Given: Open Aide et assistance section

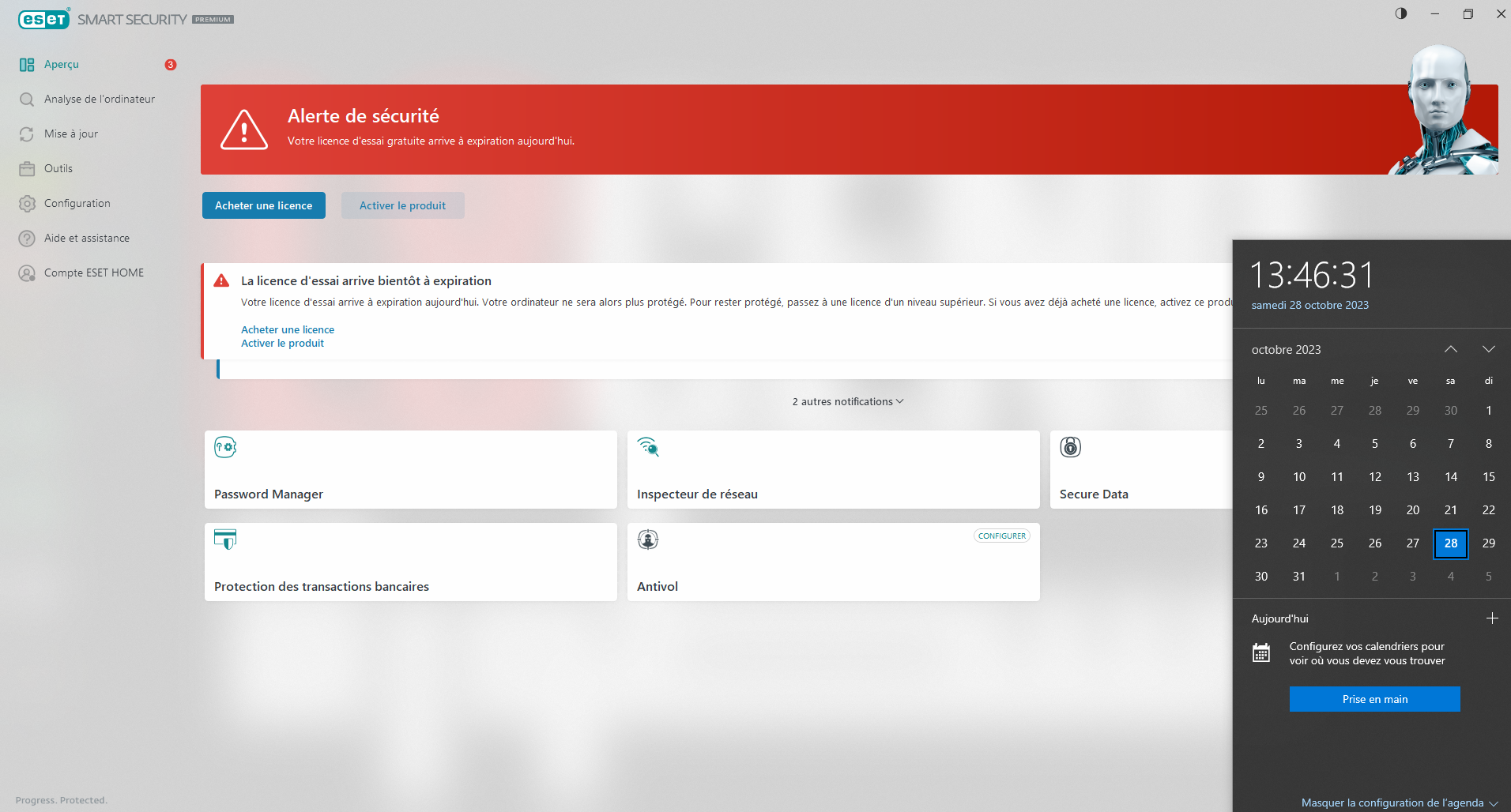Looking at the screenshot, I should [87, 239].
